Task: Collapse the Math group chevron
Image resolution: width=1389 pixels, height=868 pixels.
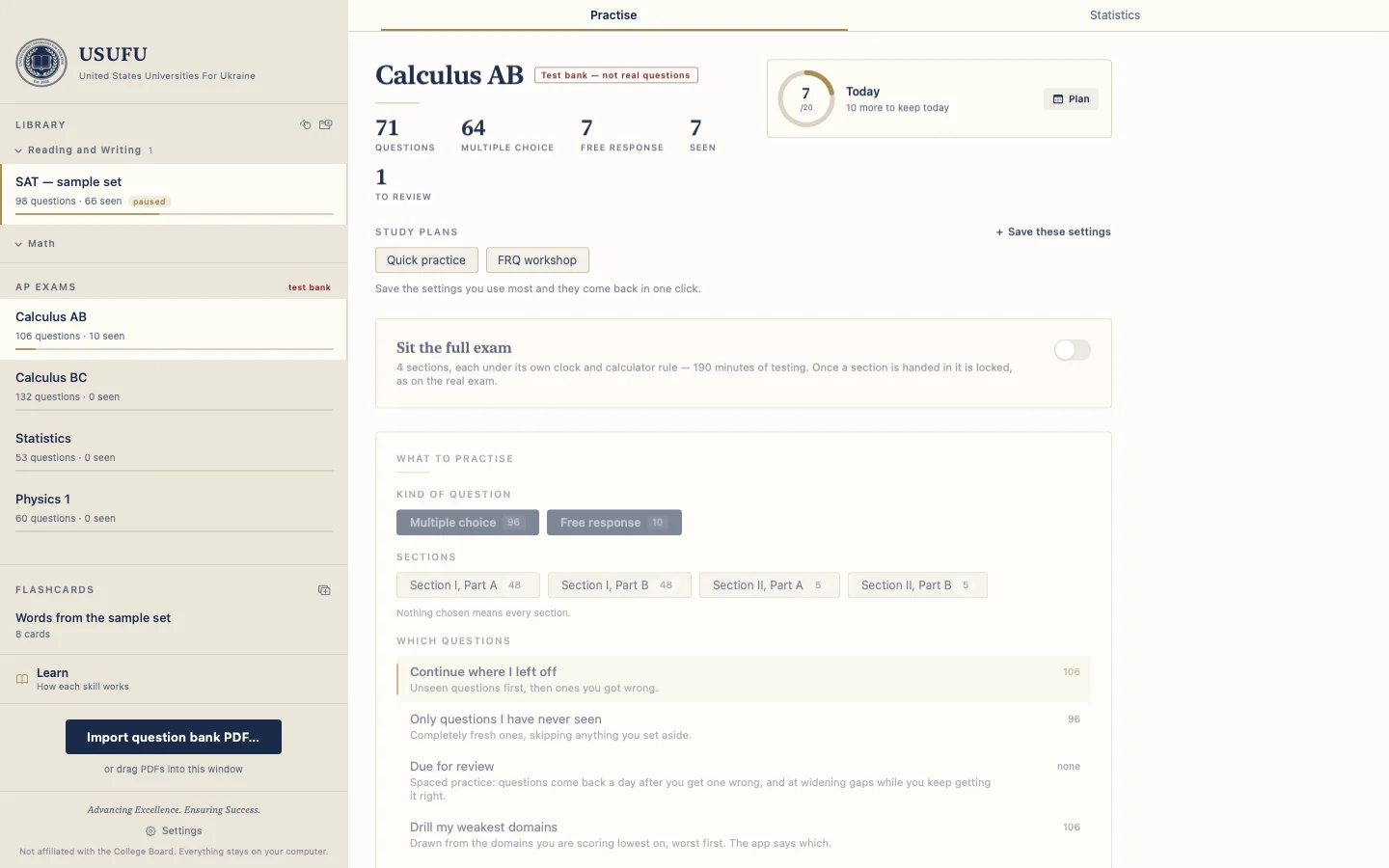Action: (18, 244)
